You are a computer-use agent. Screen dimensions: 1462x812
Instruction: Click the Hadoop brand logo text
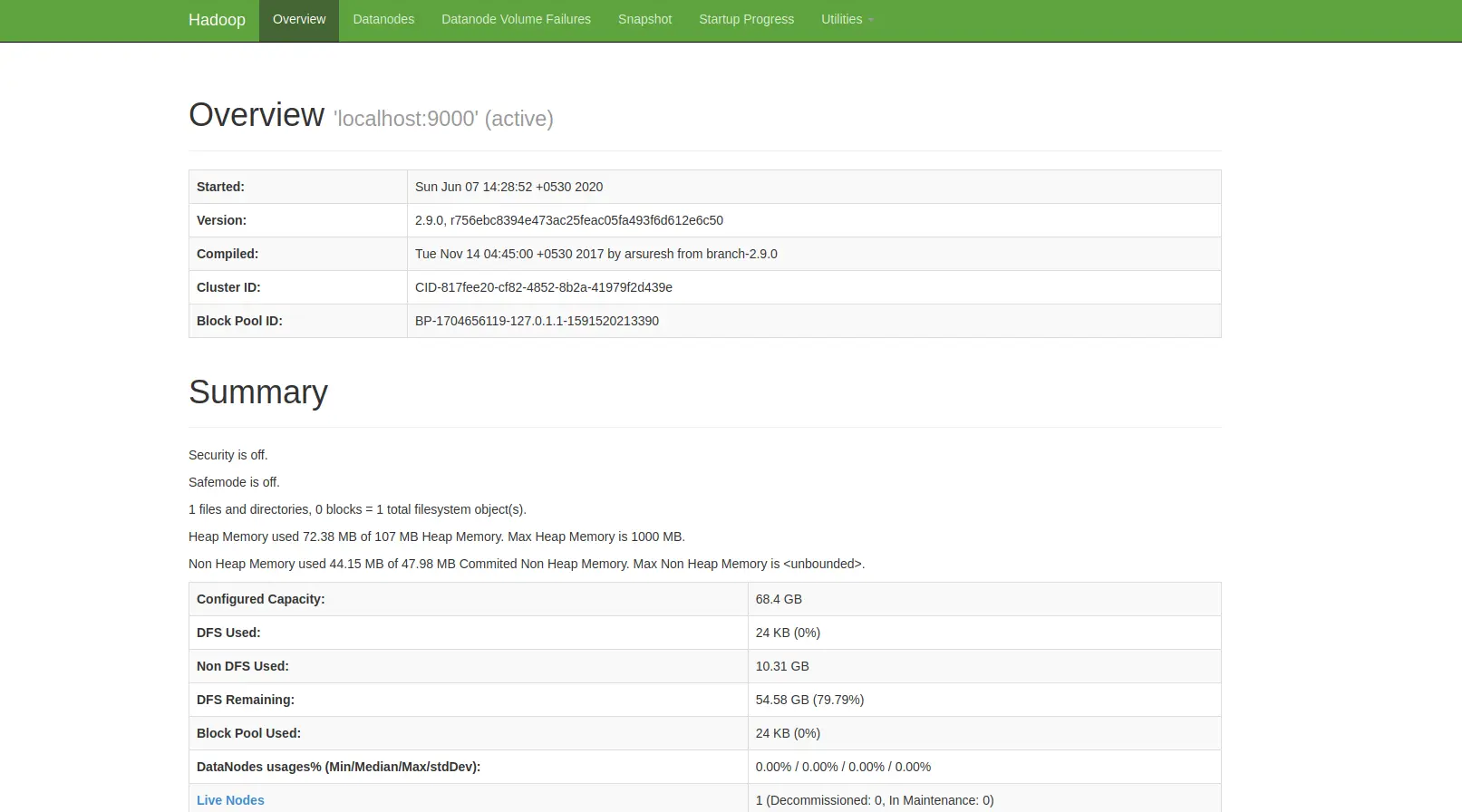[217, 20]
